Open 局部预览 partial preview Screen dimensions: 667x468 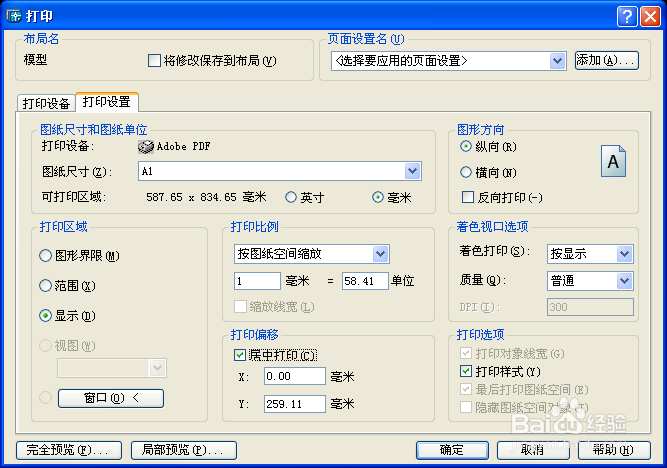click(184, 450)
